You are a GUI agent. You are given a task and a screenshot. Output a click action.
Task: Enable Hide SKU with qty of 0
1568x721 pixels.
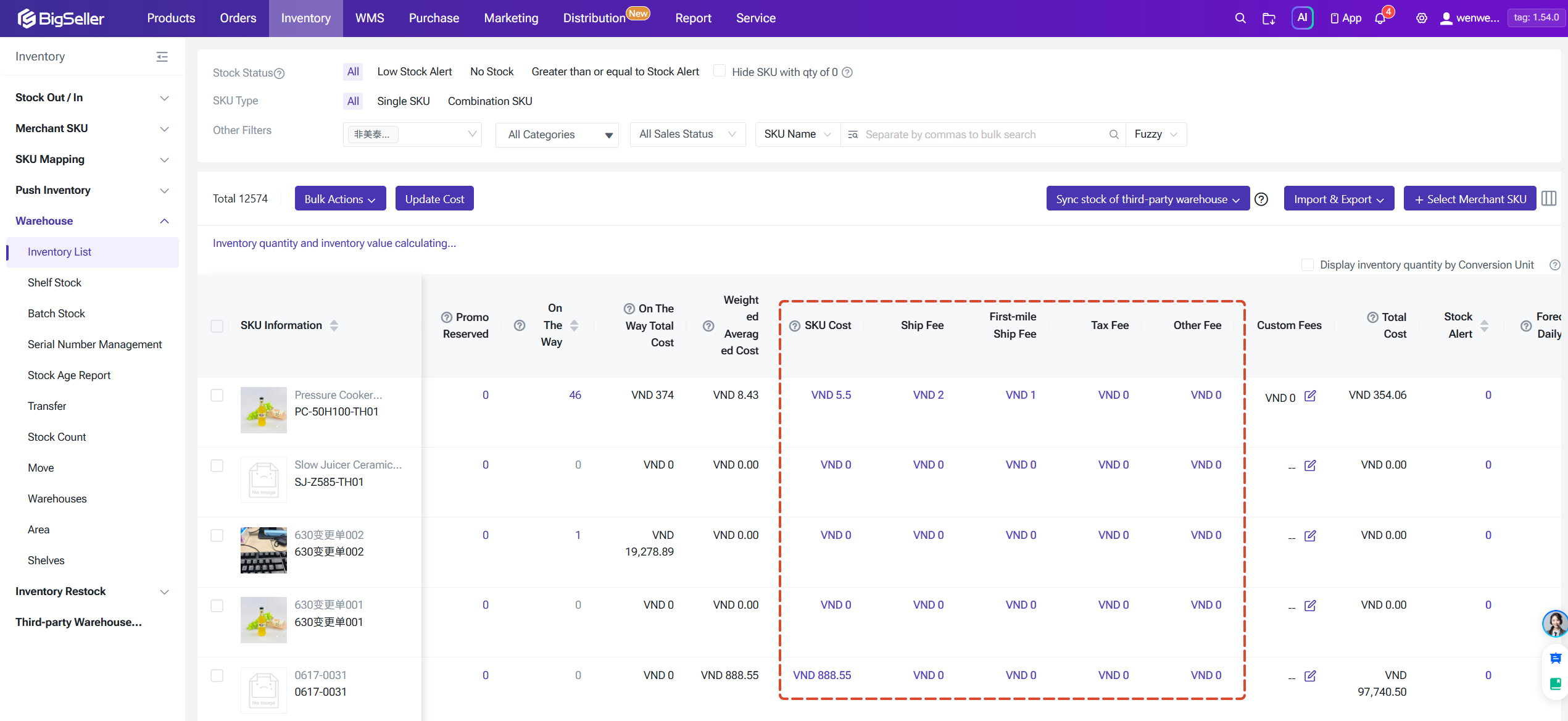click(720, 72)
